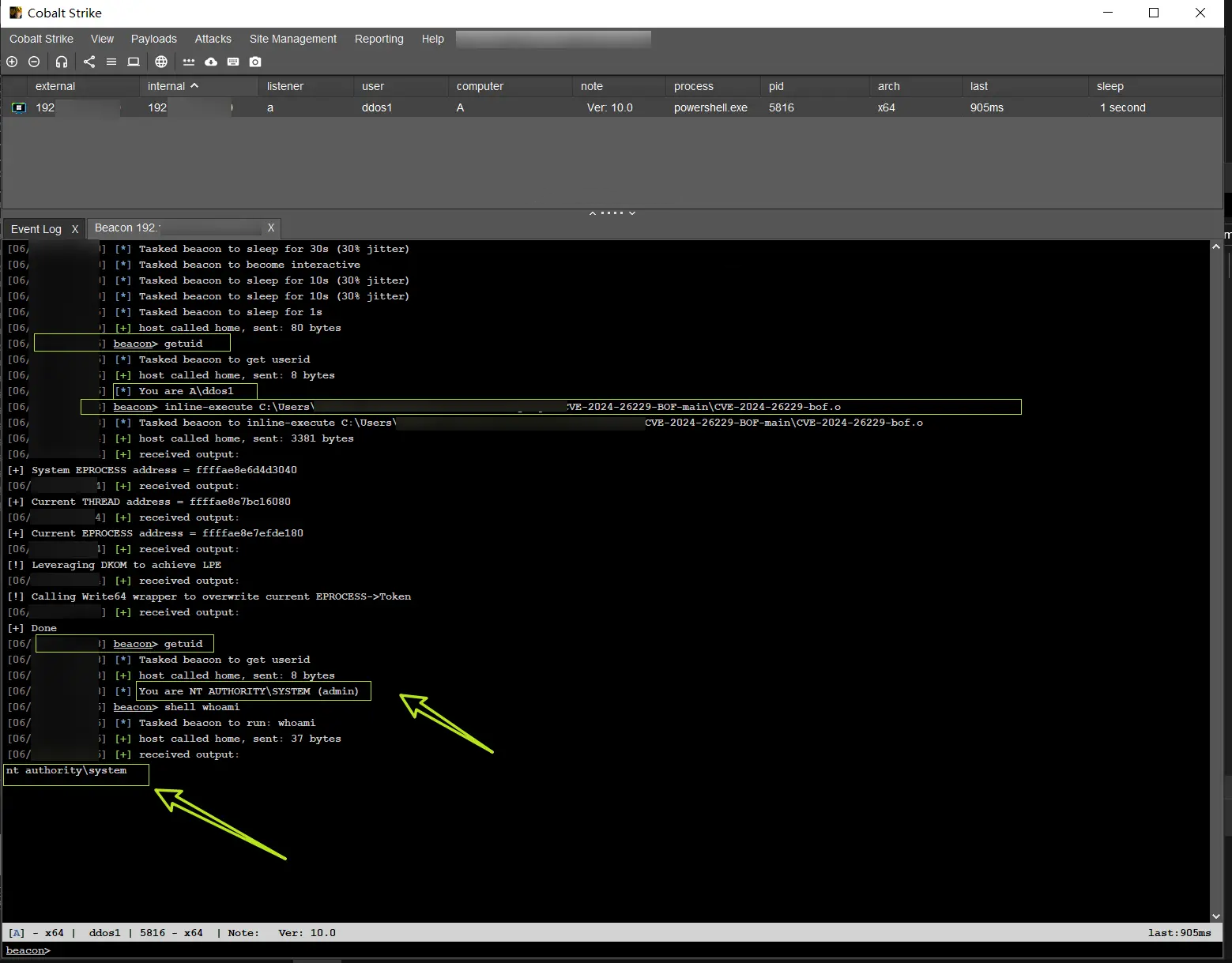Open the View menu

102,39
